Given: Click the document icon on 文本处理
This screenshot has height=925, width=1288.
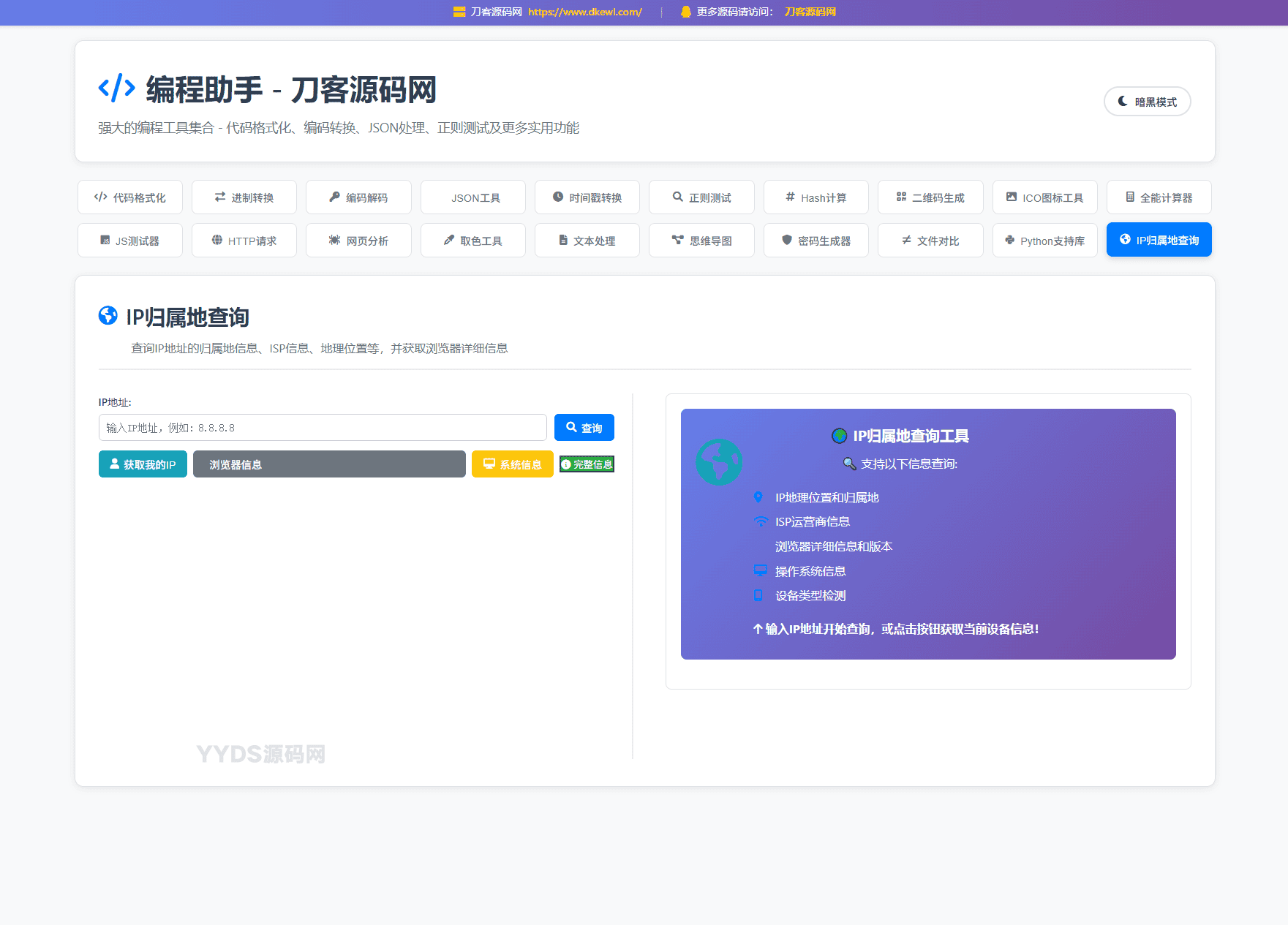Looking at the screenshot, I should click(563, 240).
